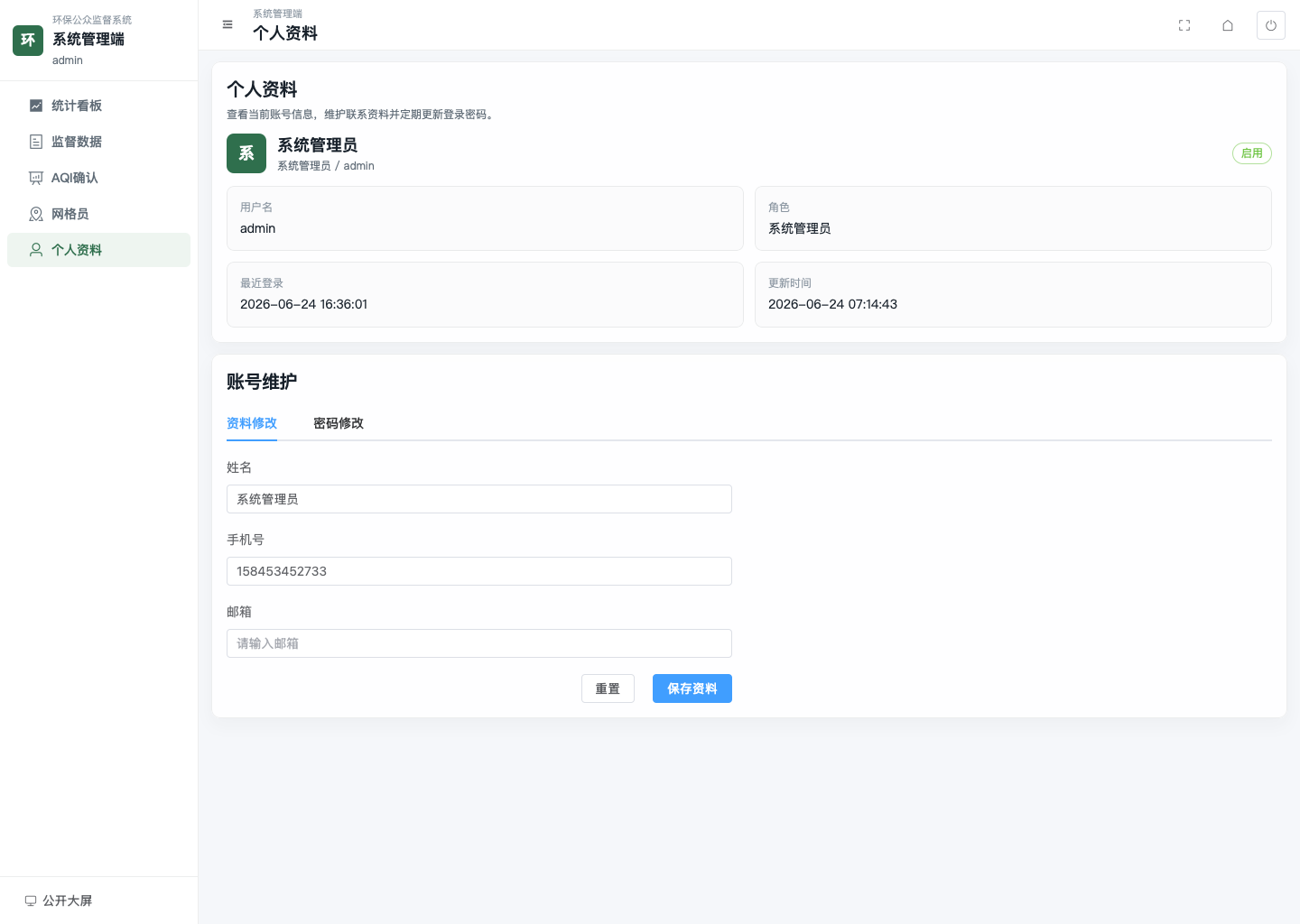Select 个人资料 in the sidebar
The width and height of the screenshot is (1300, 924).
click(x=98, y=250)
